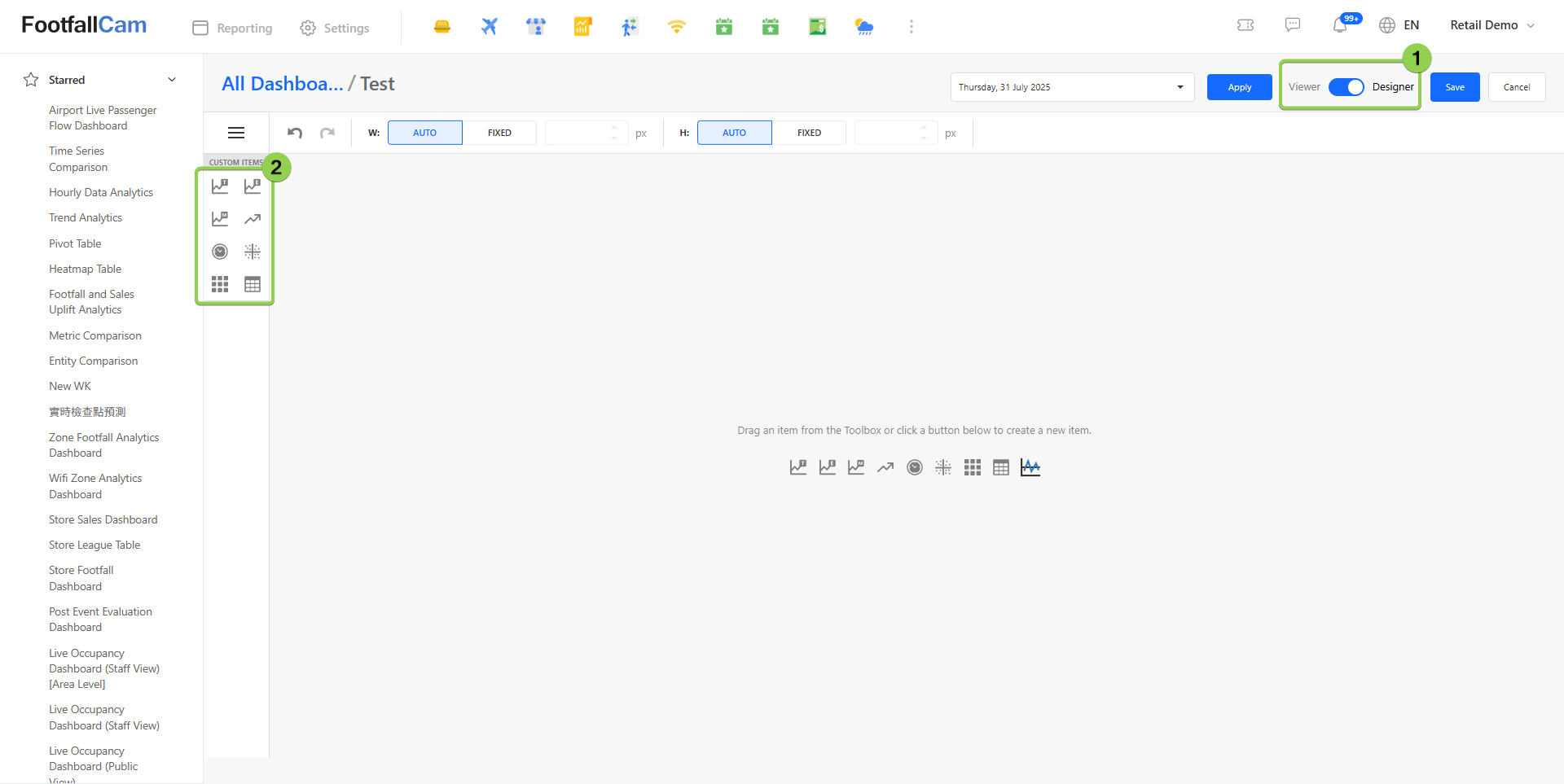Open the weather cloud icon
Image resolution: width=1564 pixels, height=784 pixels.
pyautogui.click(x=864, y=27)
